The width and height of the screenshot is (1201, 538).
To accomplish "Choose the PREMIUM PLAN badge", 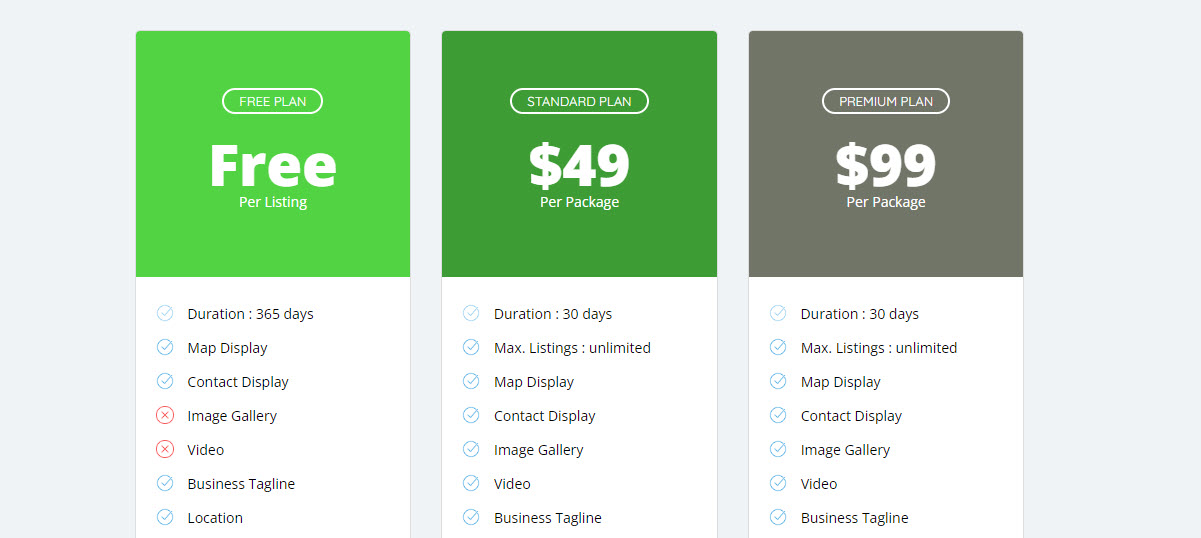I will (x=886, y=101).
